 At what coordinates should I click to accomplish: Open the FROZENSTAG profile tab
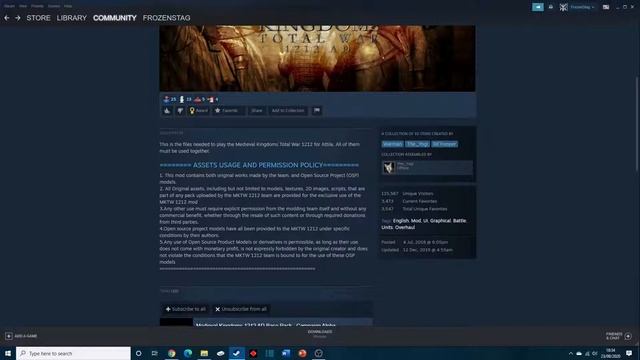coord(167,18)
